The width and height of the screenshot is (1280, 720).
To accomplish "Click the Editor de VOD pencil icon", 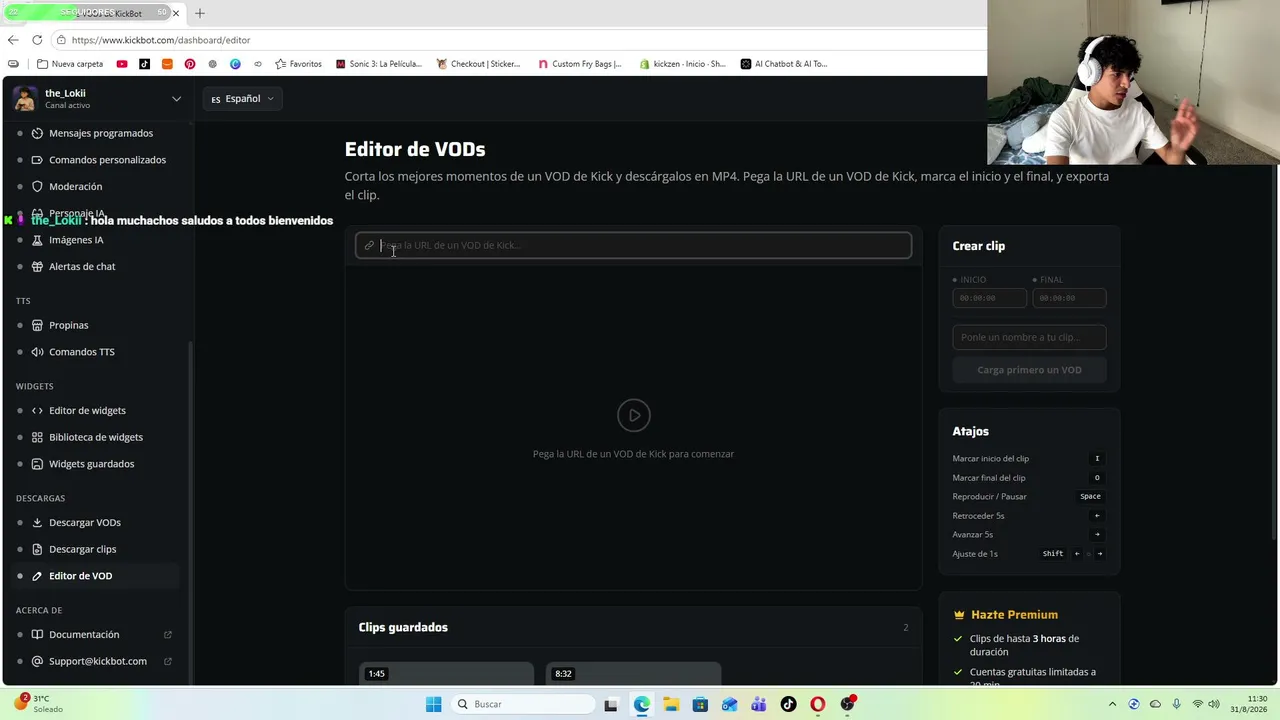I will tap(37, 576).
